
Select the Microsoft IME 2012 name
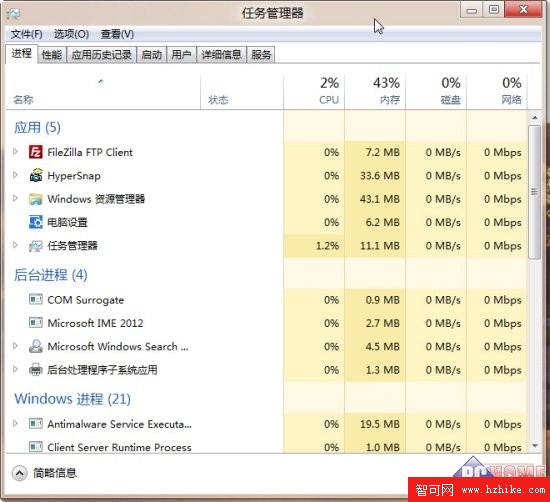pyautogui.click(x=95, y=323)
